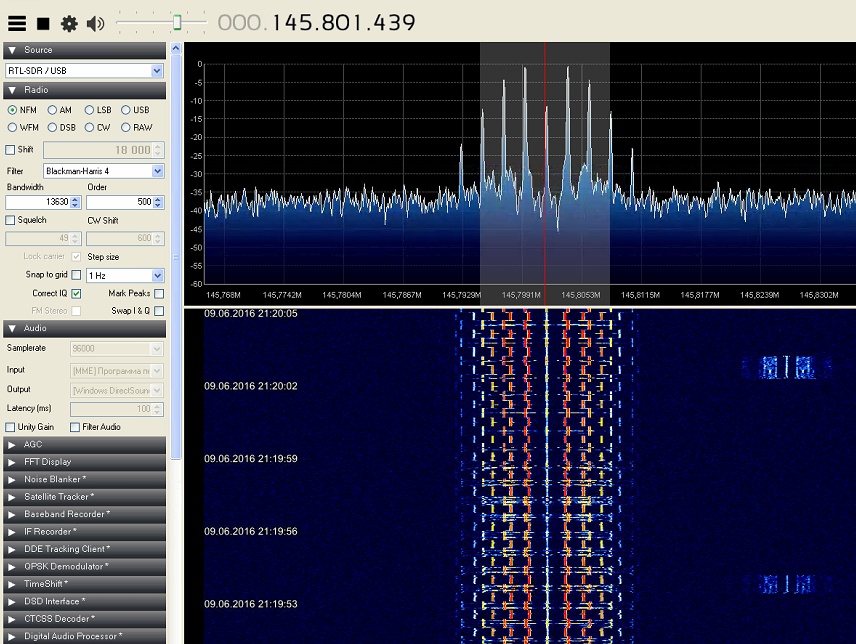Expand the CTCSS Decoder panel
The height and width of the screenshot is (644, 856).
[x=85, y=619]
